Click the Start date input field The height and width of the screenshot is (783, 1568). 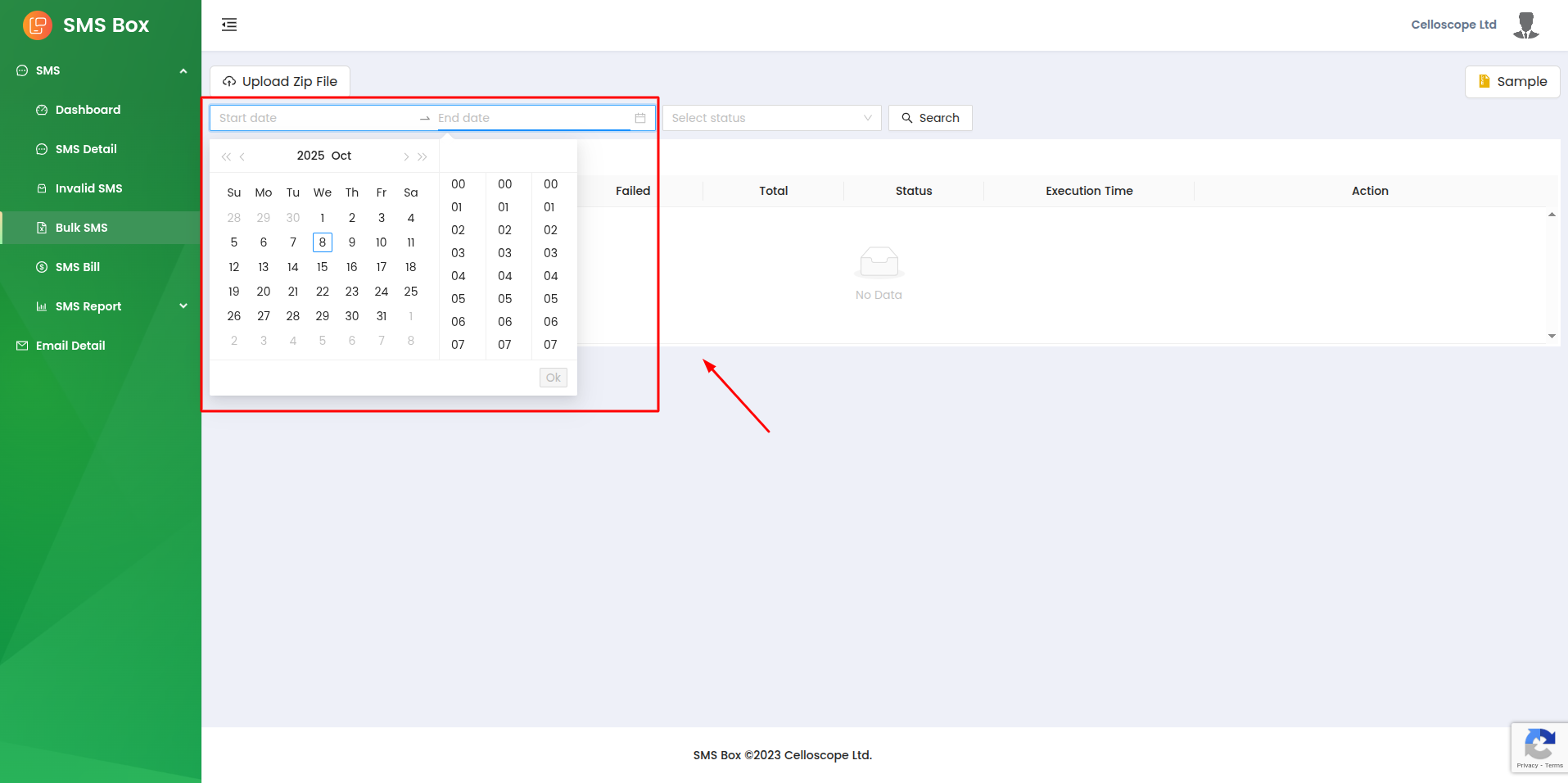pos(315,118)
